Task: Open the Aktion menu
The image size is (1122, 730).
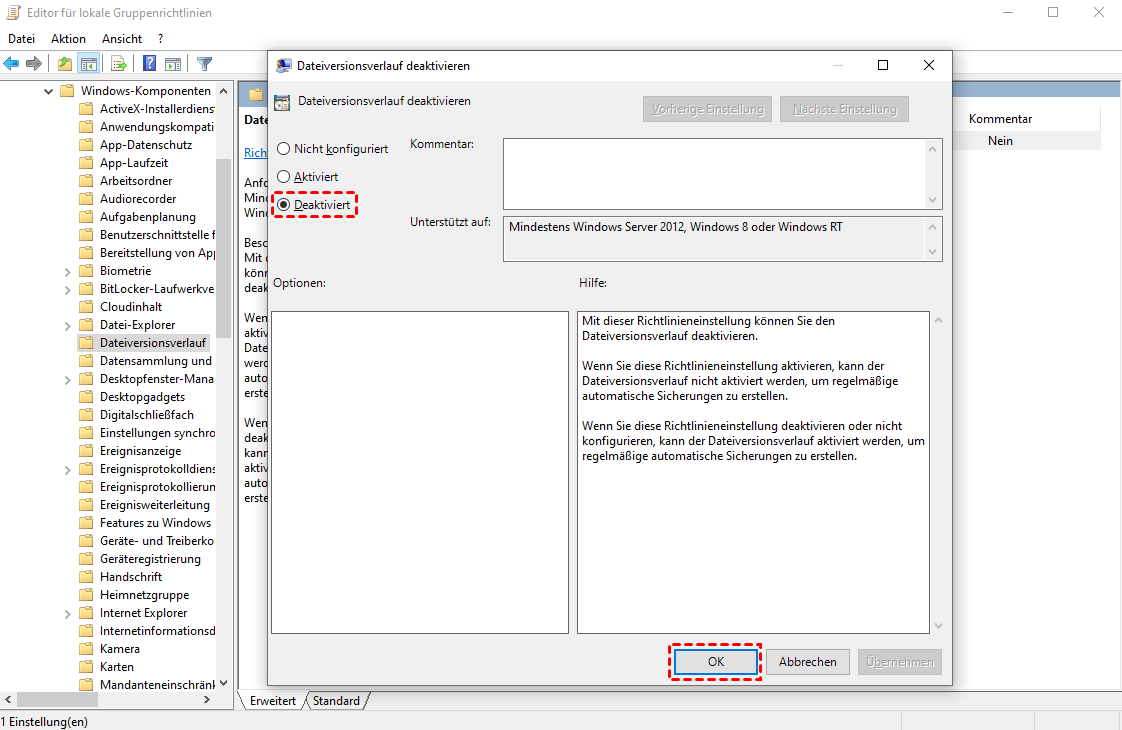Action: (x=68, y=39)
